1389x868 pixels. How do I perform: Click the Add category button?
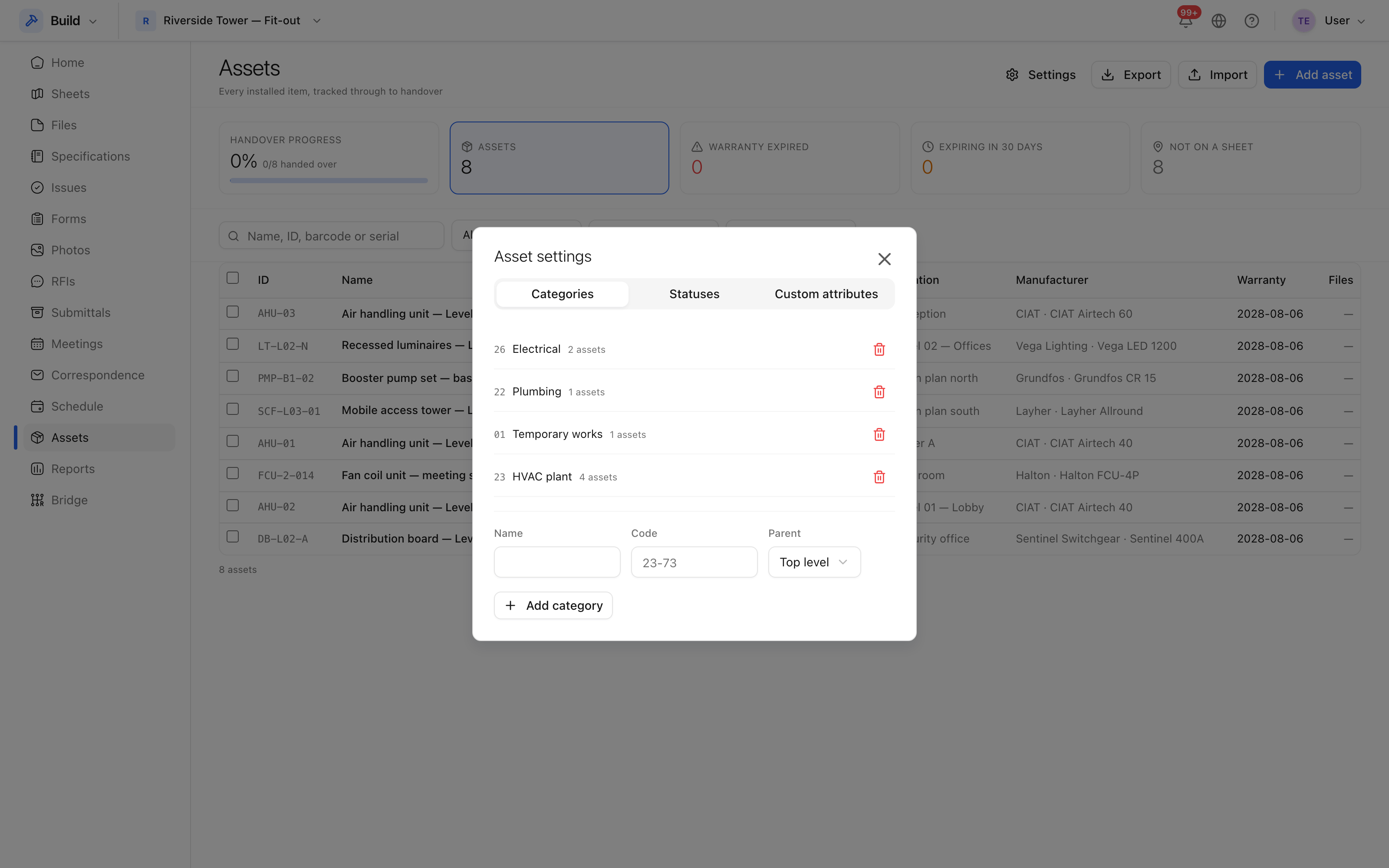coord(553,605)
